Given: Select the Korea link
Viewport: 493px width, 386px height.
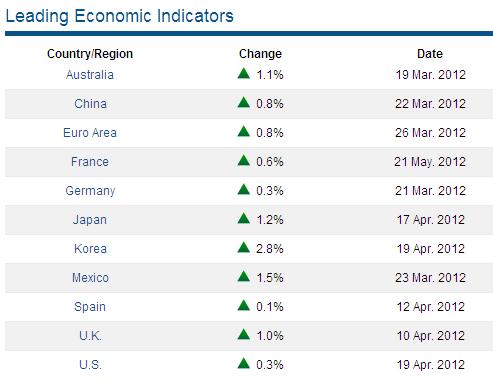Looking at the screenshot, I should click(90, 249).
